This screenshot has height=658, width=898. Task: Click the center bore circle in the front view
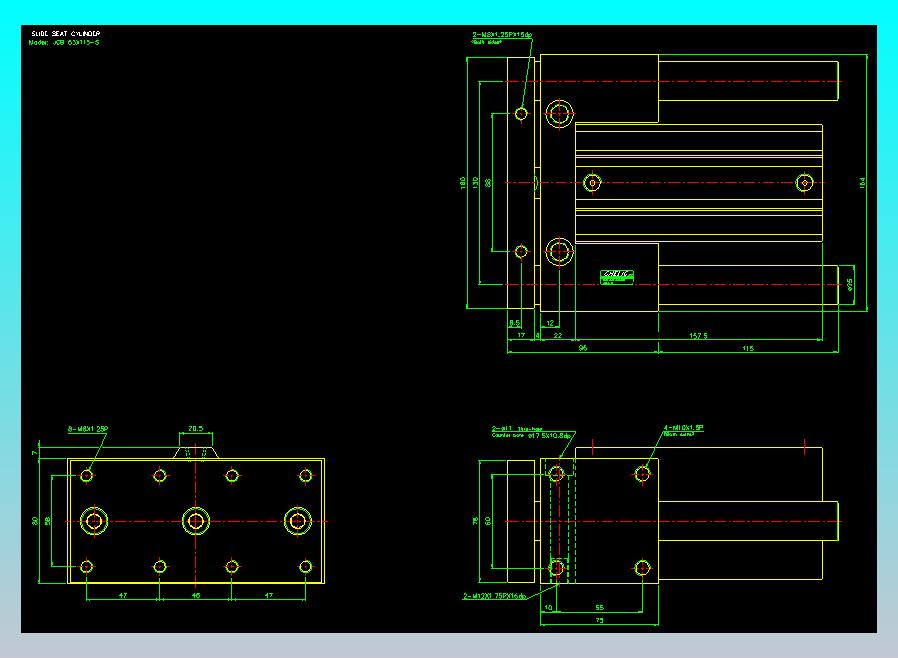click(196, 521)
